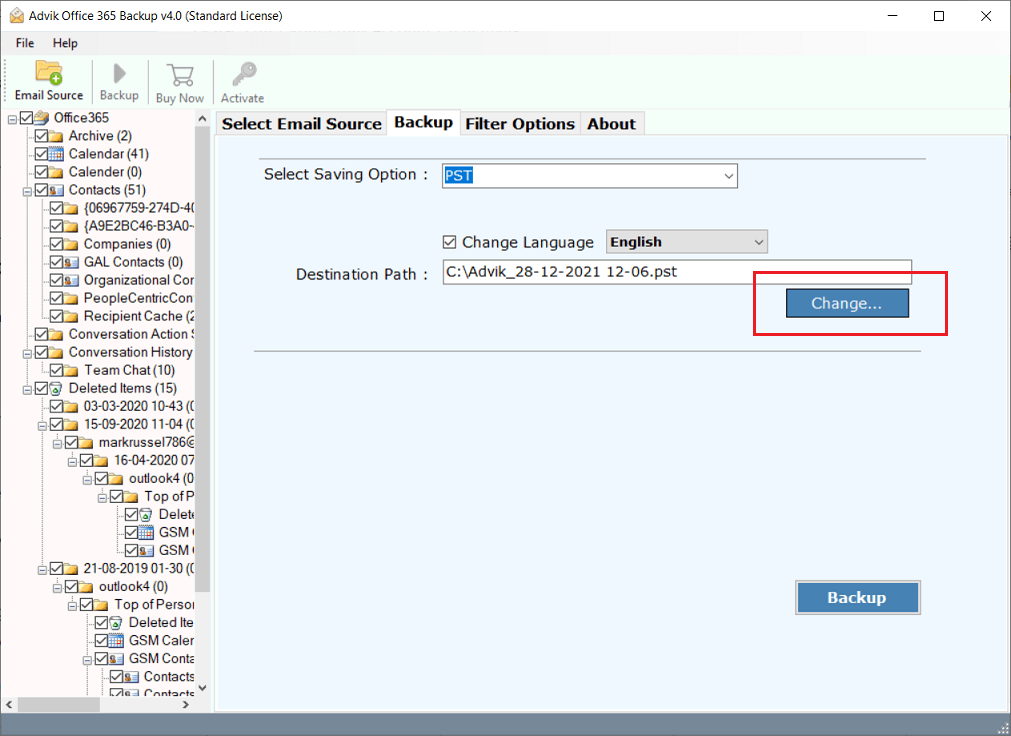Collapse the markrussel786@ folder node
Viewport: 1011px width, 736px height.
[x=57, y=444]
